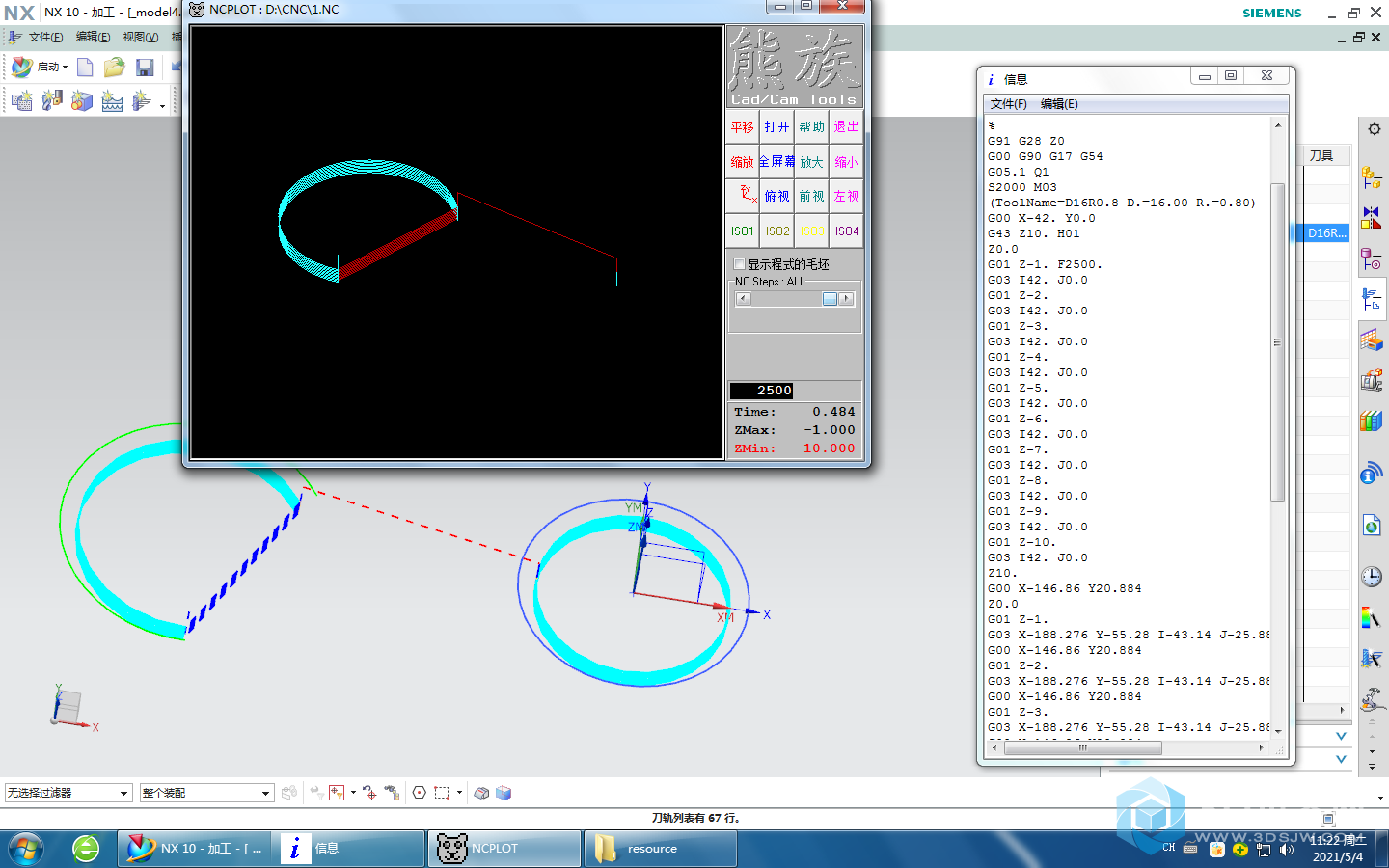Image resolution: width=1389 pixels, height=868 pixels.
Task: Open History clock icon on resource bar
Action: coord(1372,577)
